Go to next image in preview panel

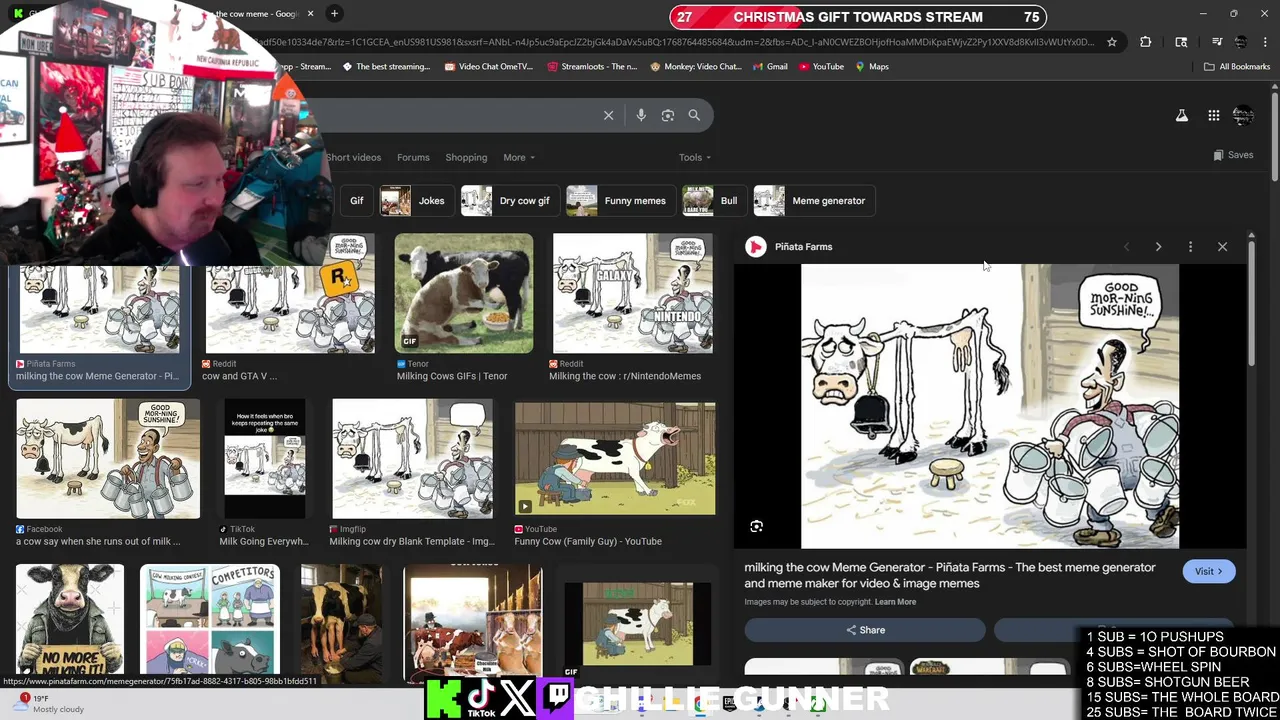(1158, 246)
